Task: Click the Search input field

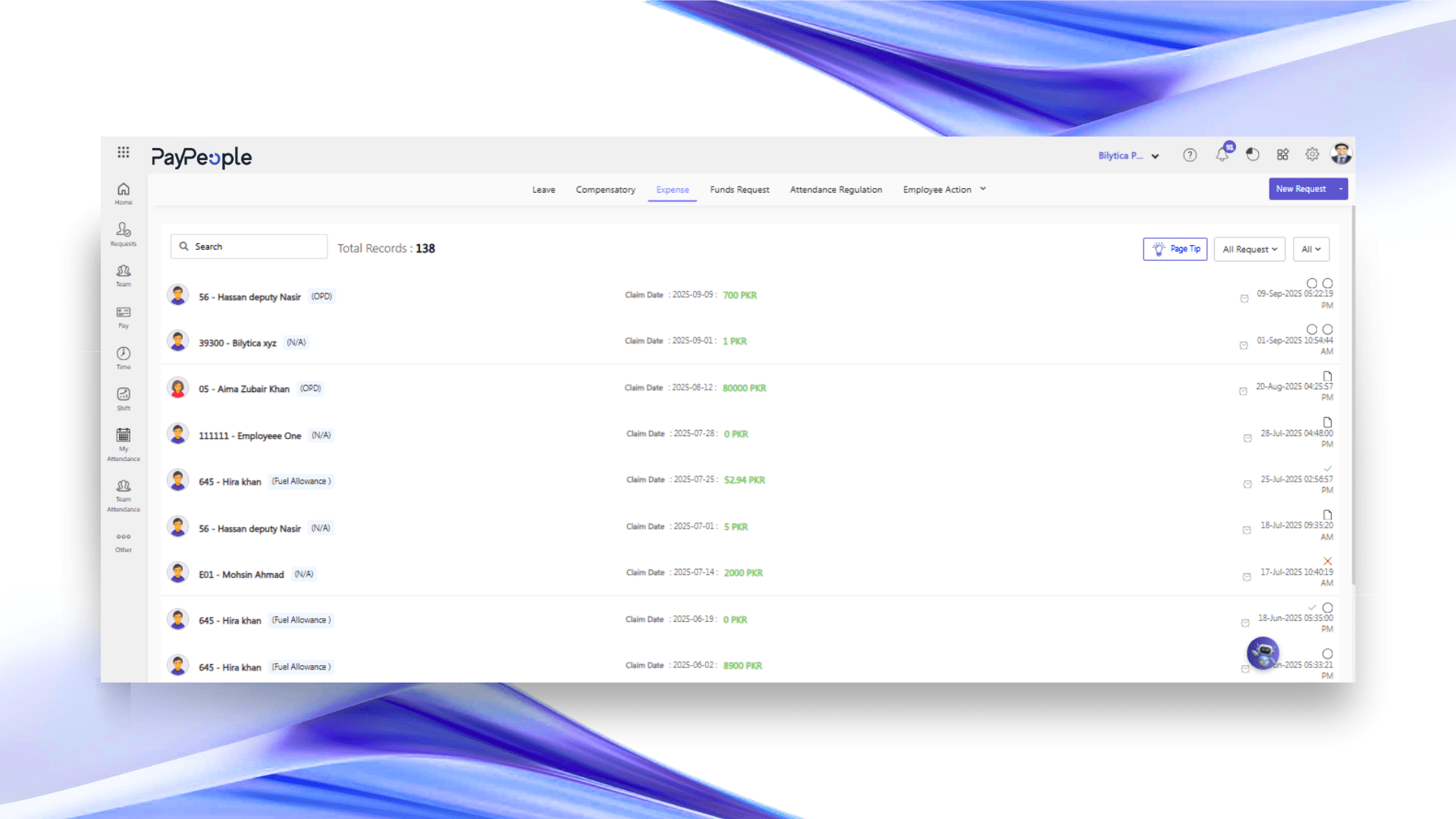Action: pos(249,247)
